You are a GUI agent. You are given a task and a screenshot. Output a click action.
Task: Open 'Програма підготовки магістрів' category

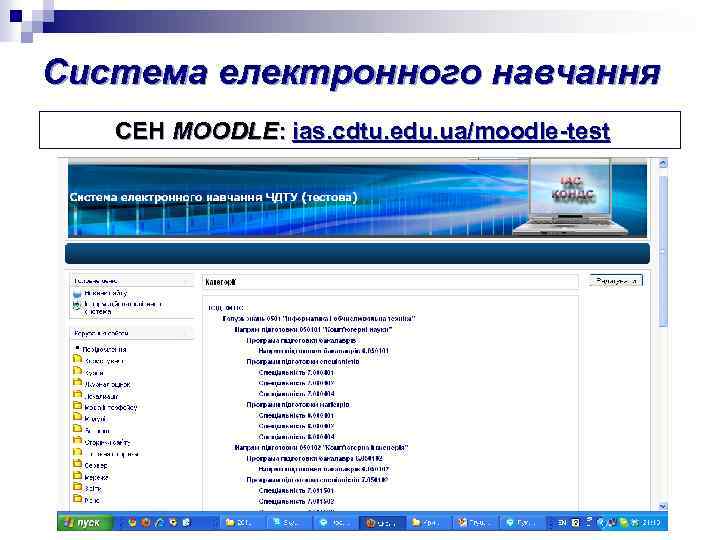[298, 405]
